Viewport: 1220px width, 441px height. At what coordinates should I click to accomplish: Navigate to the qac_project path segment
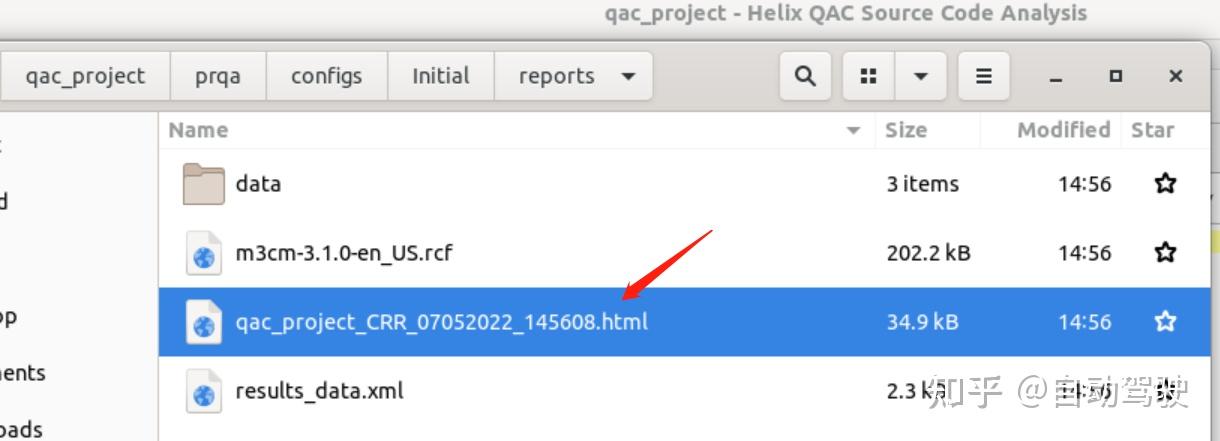tap(85, 76)
